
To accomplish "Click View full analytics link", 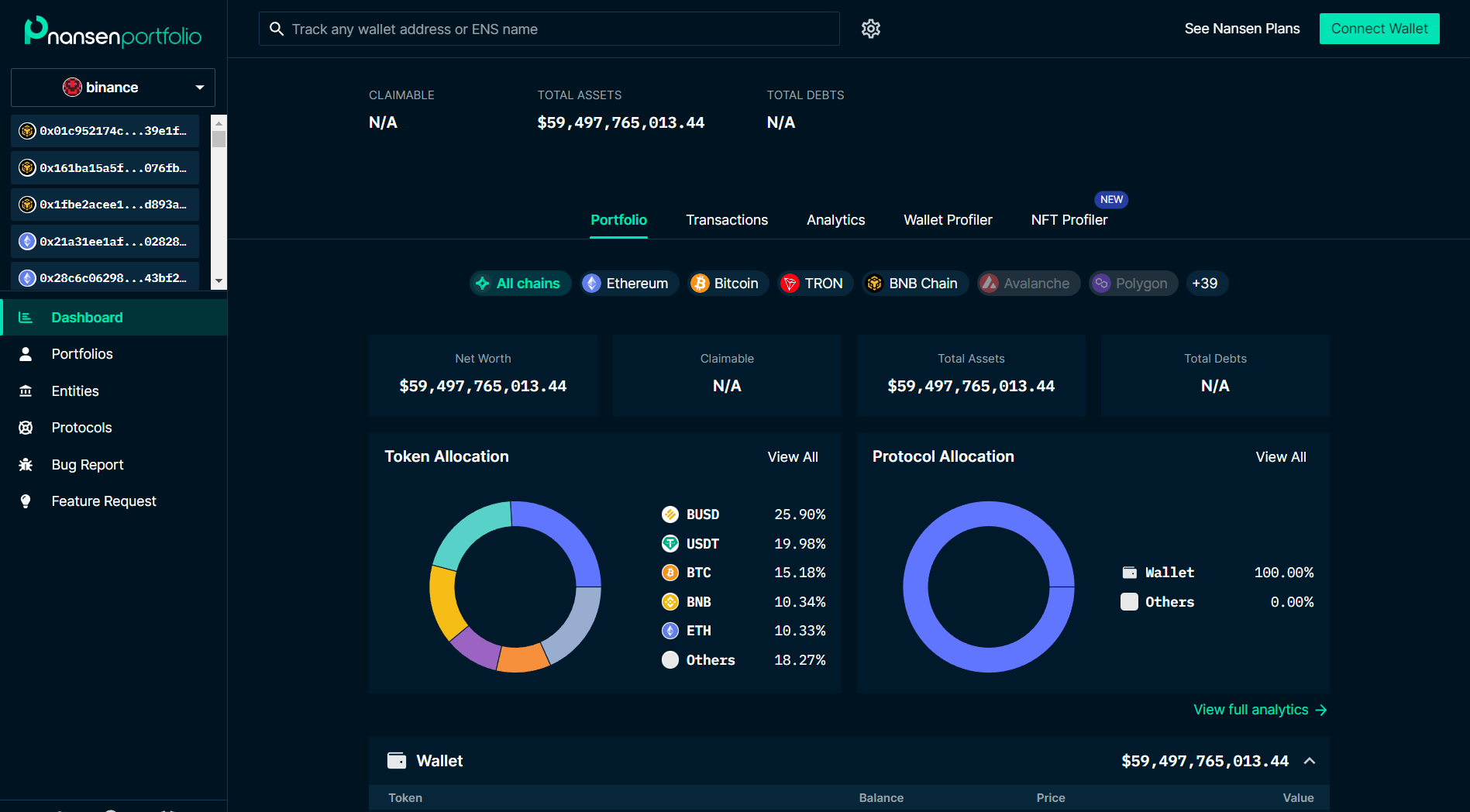I will pos(1260,710).
